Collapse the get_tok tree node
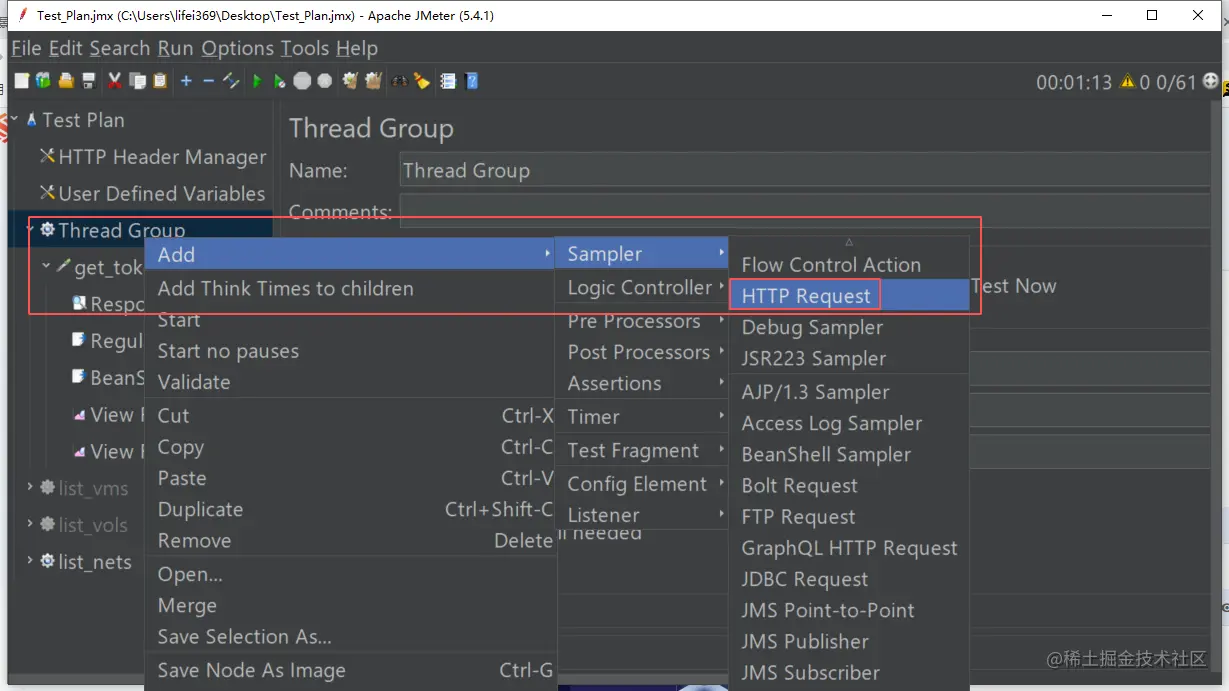Viewport: 1229px width, 691px height. tap(46, 267)
